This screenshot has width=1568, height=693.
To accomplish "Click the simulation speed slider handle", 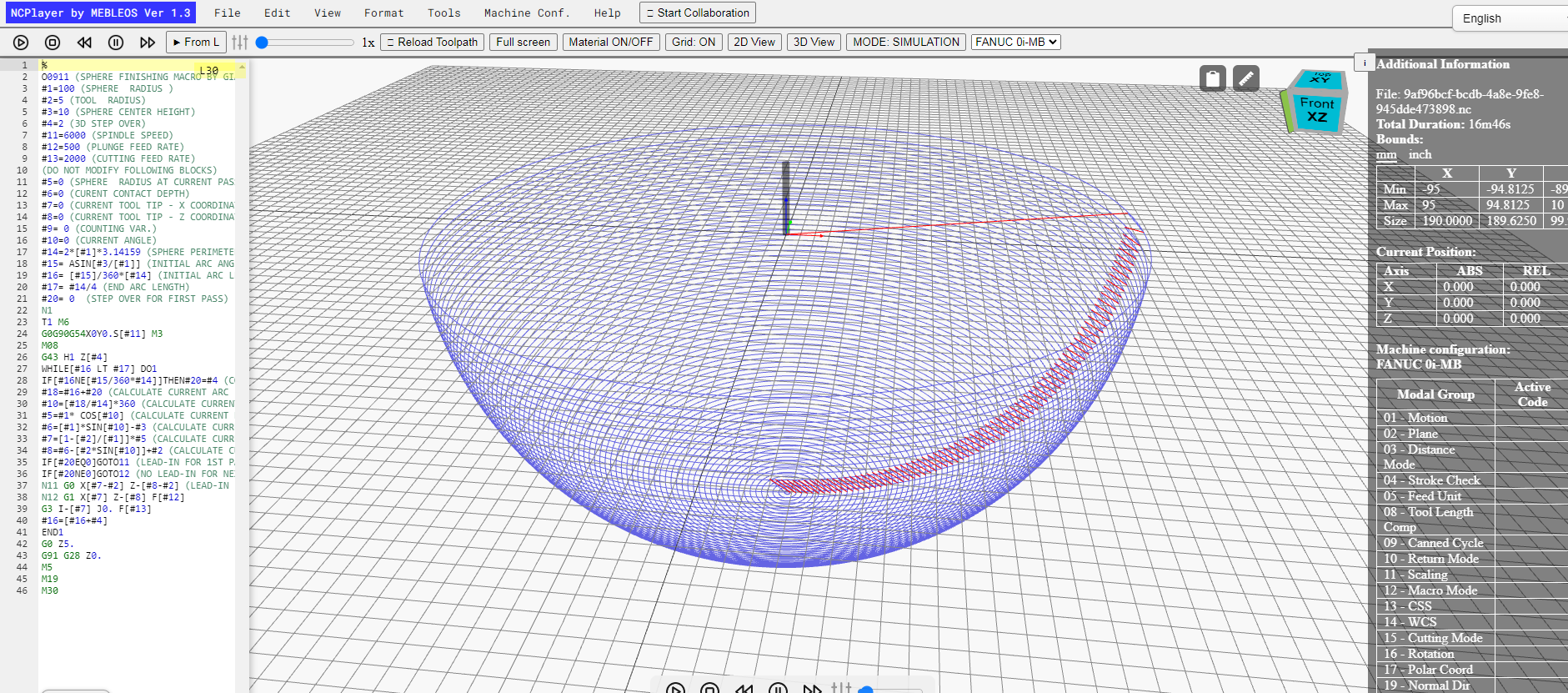I will tap(262, 43).
